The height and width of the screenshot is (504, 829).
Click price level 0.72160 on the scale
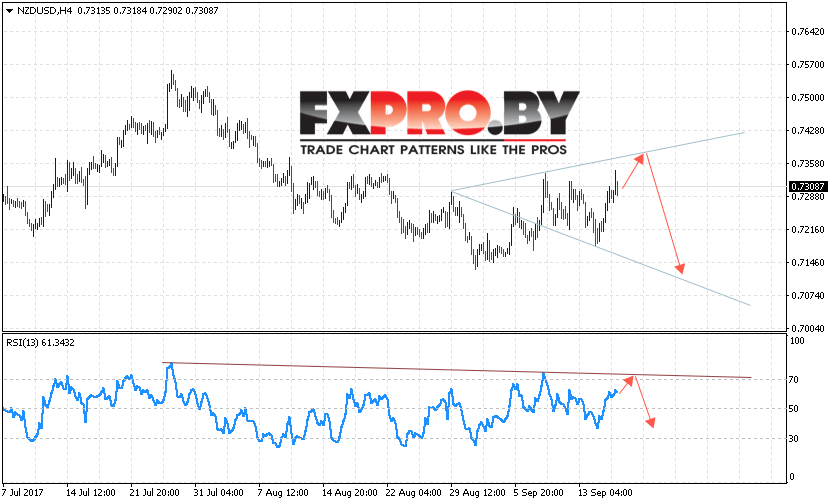click(808, 230)
